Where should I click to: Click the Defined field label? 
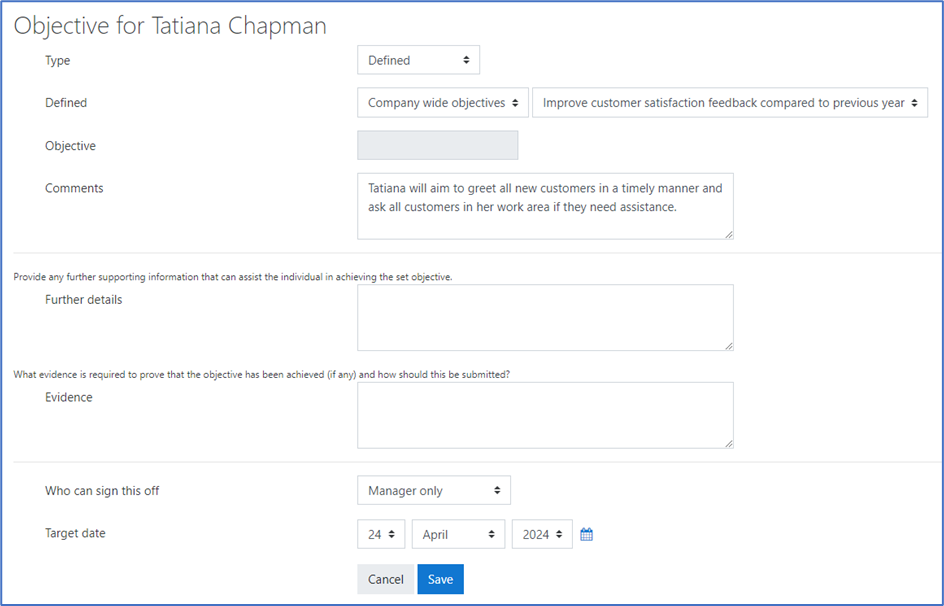(x=66, y=103)
